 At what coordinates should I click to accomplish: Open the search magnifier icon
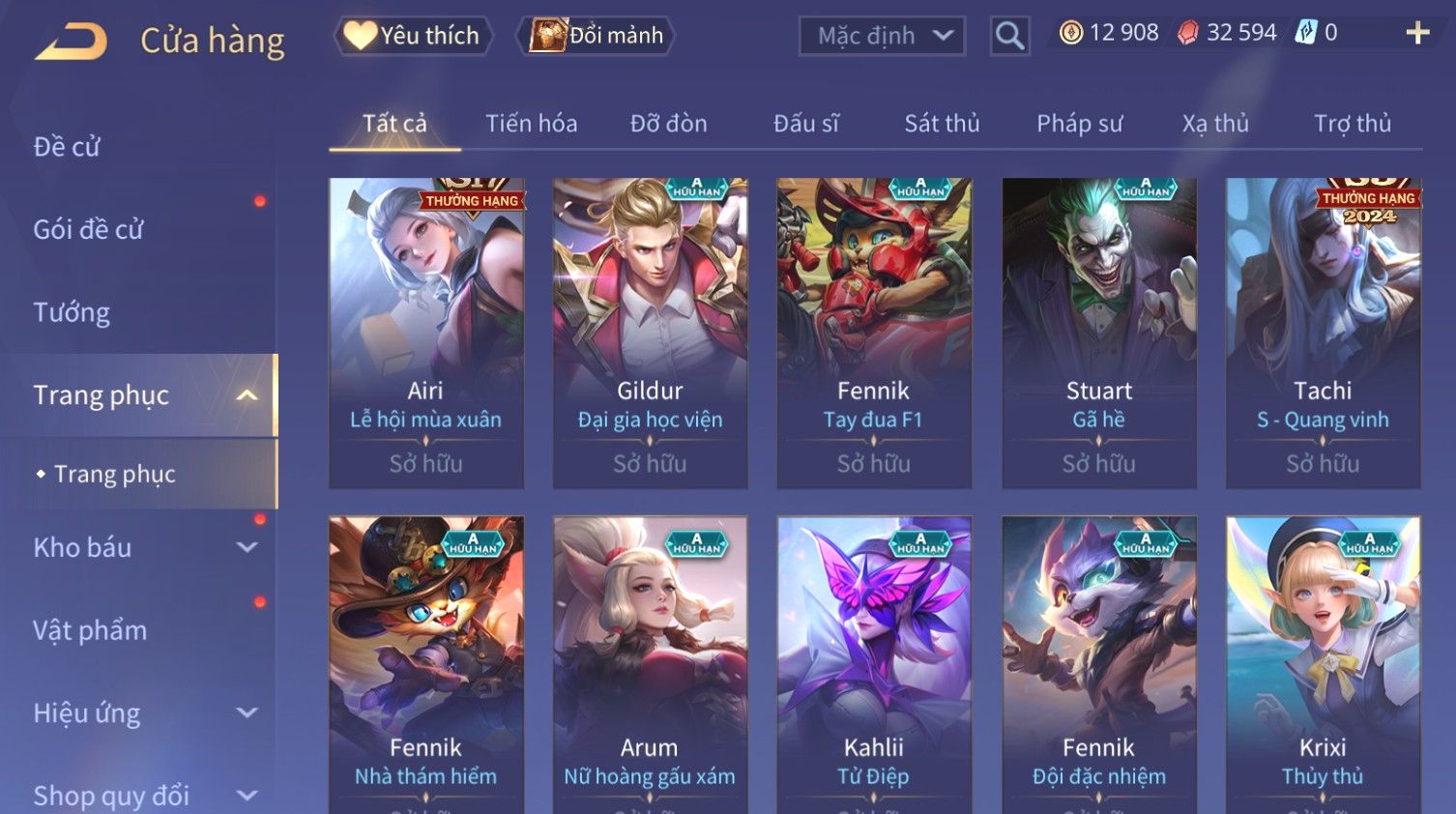1009,36
